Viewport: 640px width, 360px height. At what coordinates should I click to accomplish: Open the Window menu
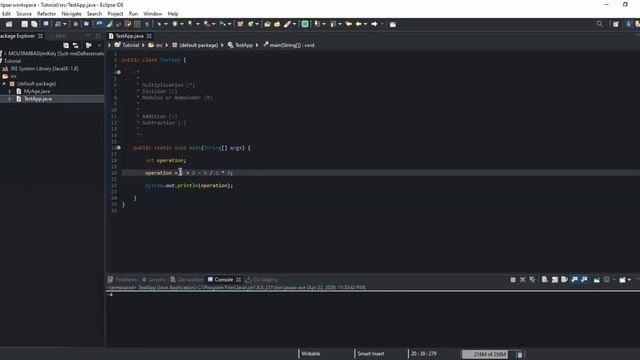pos(153,14)
